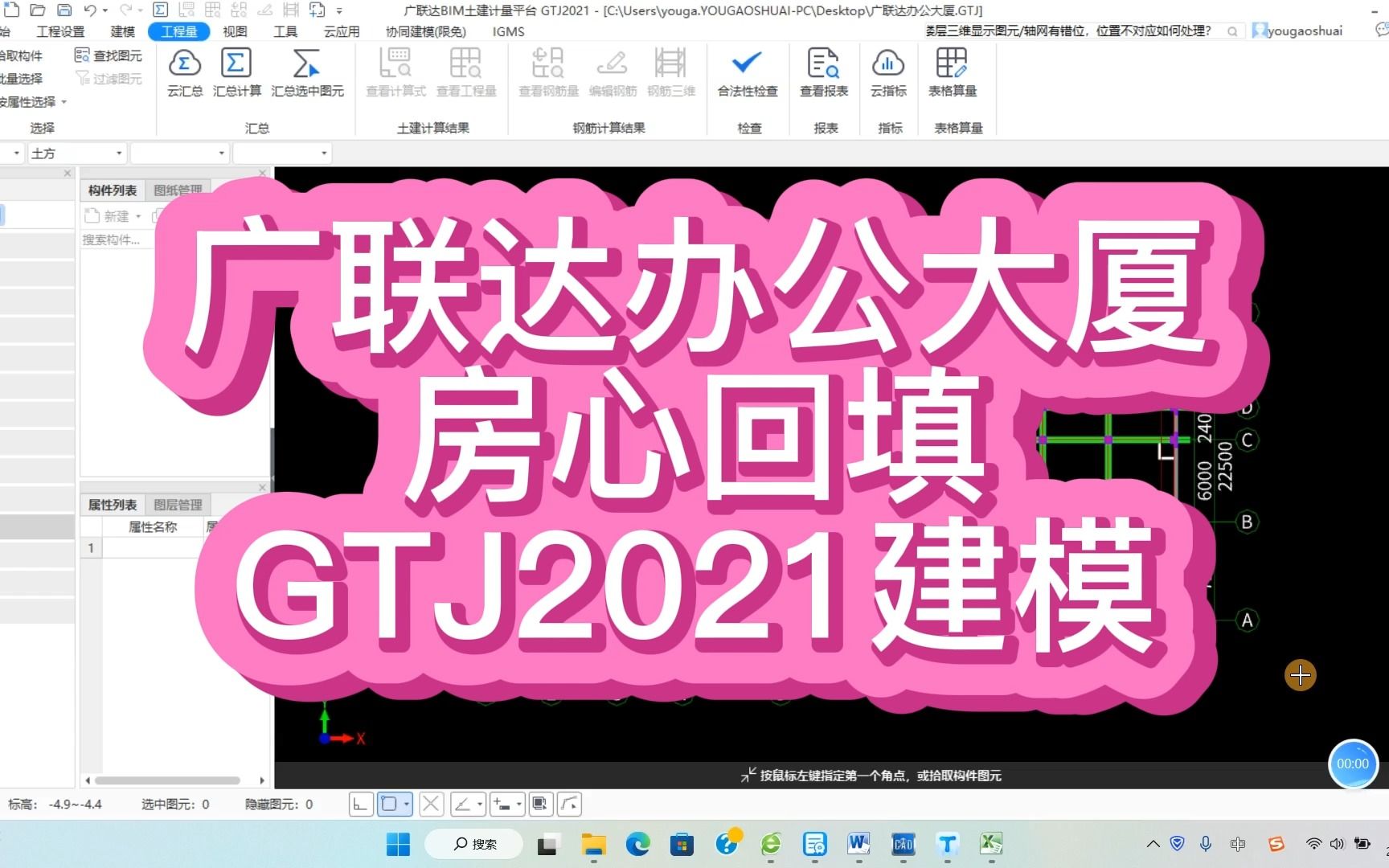The width and height of the screenshot is (1389, 868).
Task: Switch to 云应用 ribbon tab
Action: pos(341,31)
